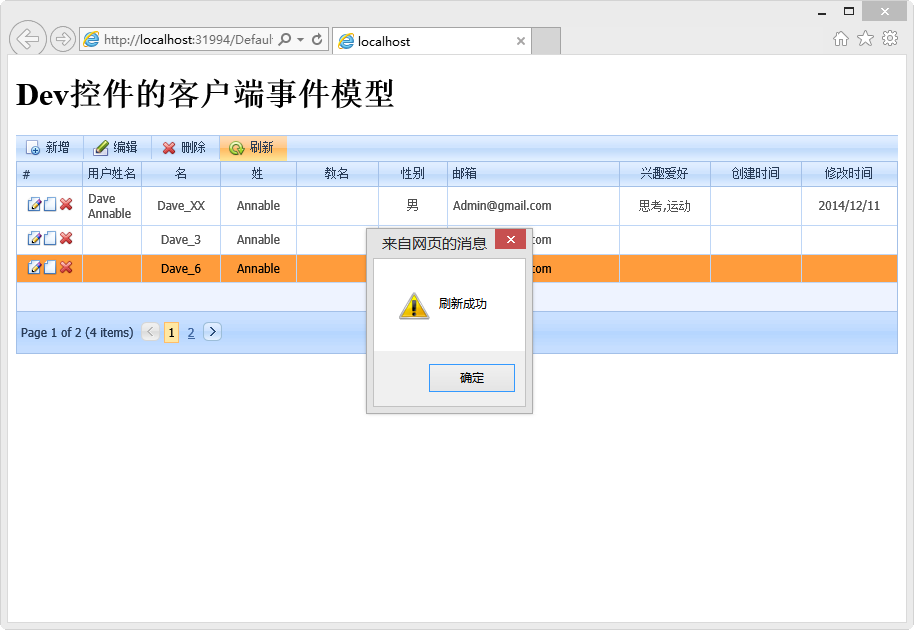Go to next page with arrow button
The image size is (914, 630).
click(x=212, y=332)
